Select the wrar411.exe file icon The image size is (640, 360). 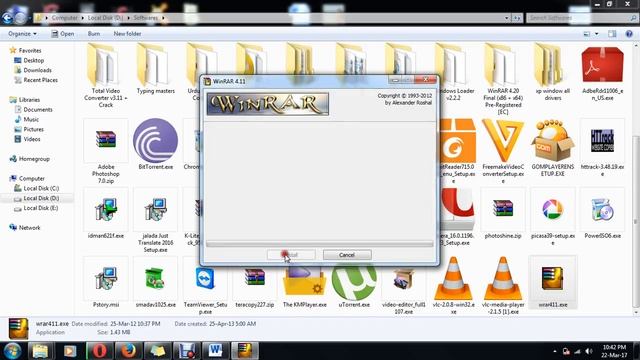(x=552, y=278)
